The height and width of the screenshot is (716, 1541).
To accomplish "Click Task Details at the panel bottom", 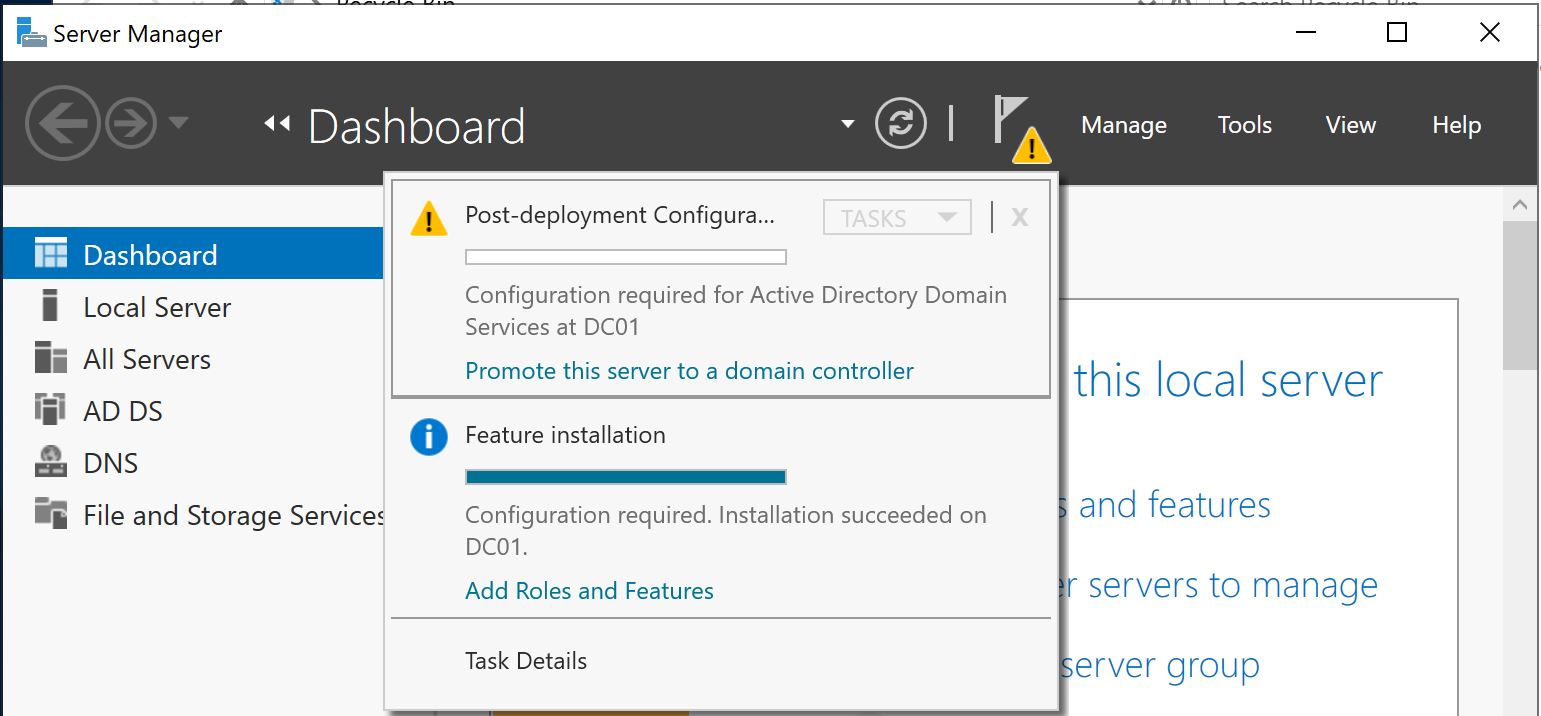I will coord(525,660).
